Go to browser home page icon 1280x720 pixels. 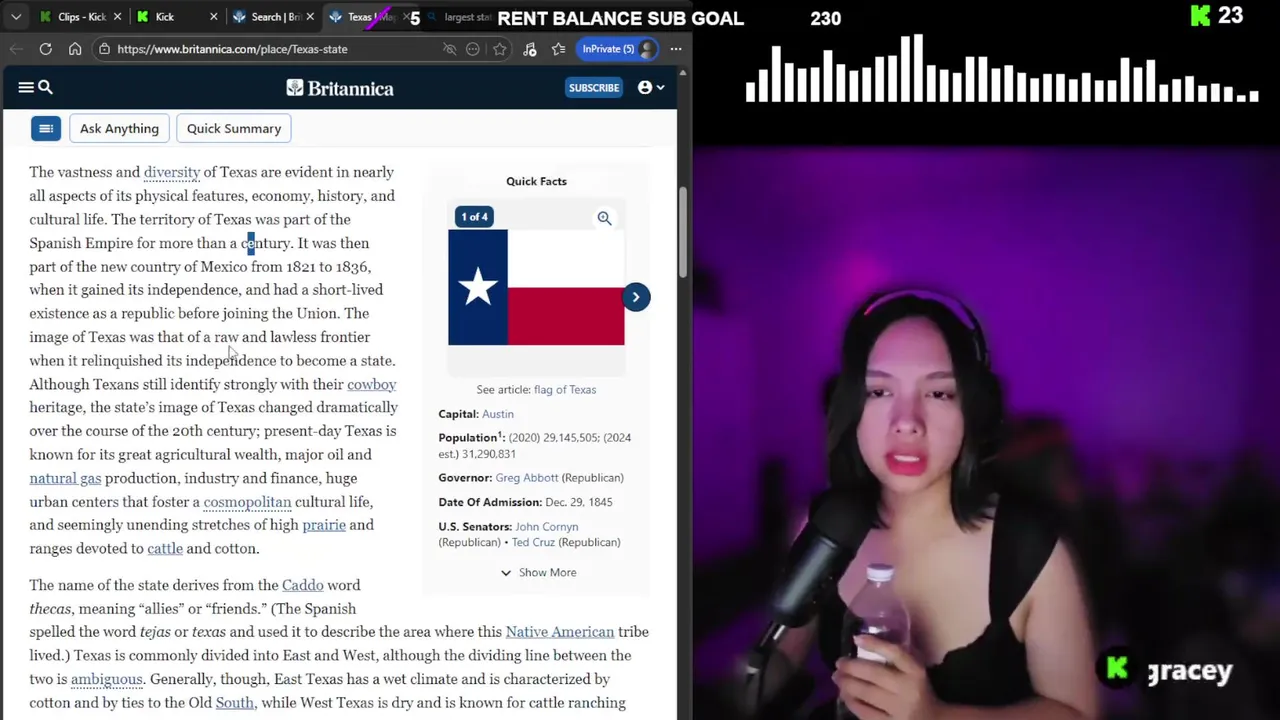(x=75, y=49)
